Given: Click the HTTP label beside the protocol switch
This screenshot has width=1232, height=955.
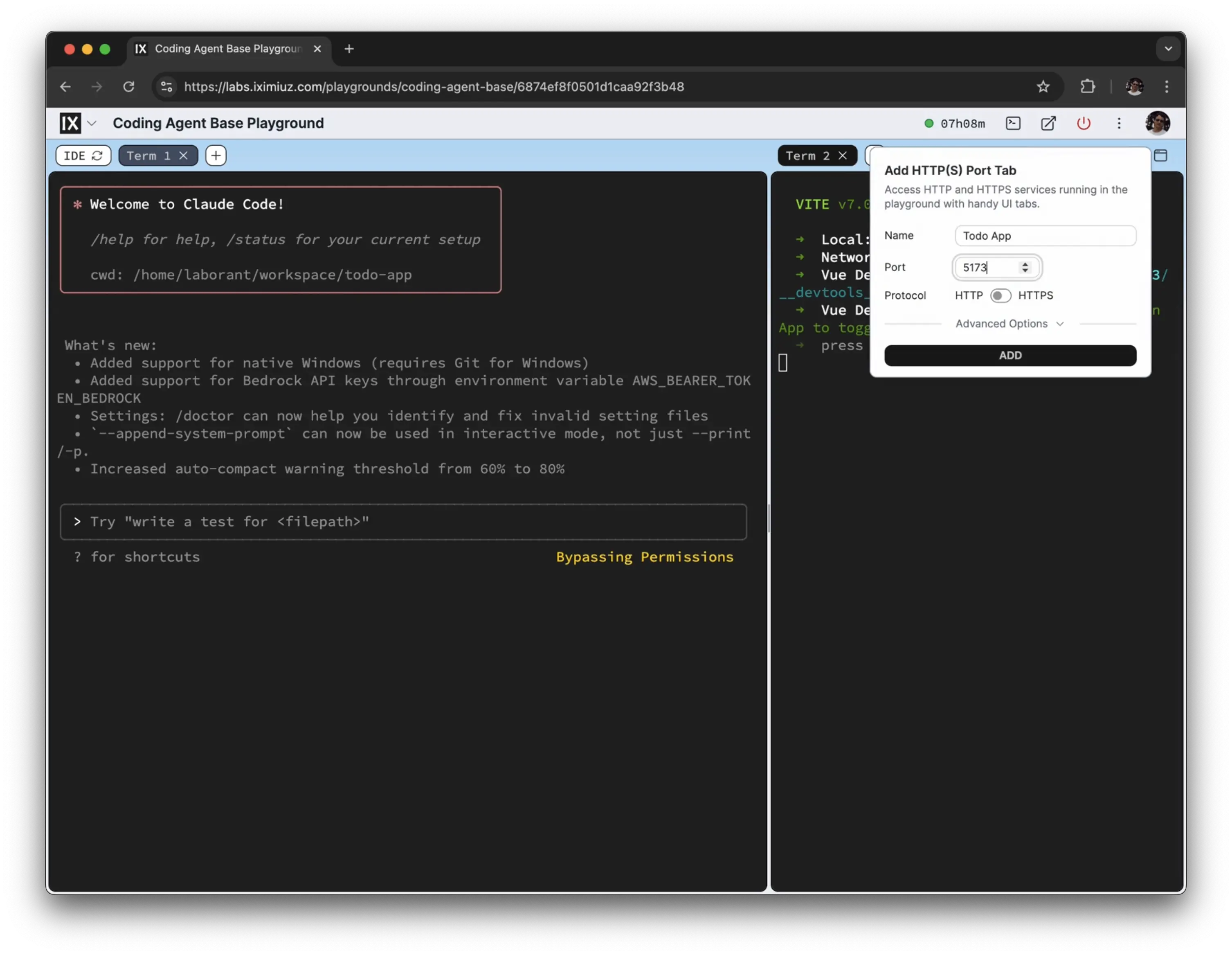Looking at the screenshot, I should tap(969, 296).
